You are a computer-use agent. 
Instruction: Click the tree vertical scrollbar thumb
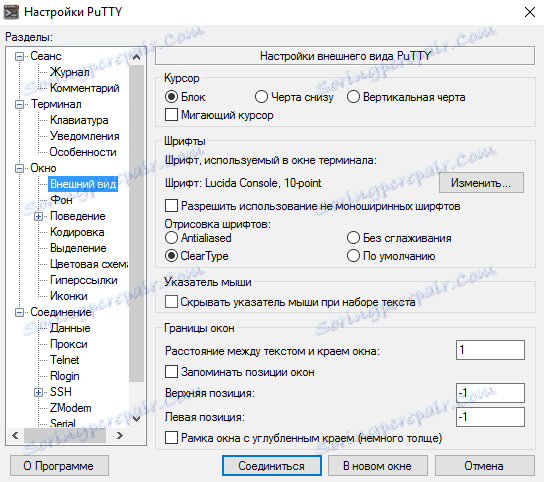click(137, 223)
